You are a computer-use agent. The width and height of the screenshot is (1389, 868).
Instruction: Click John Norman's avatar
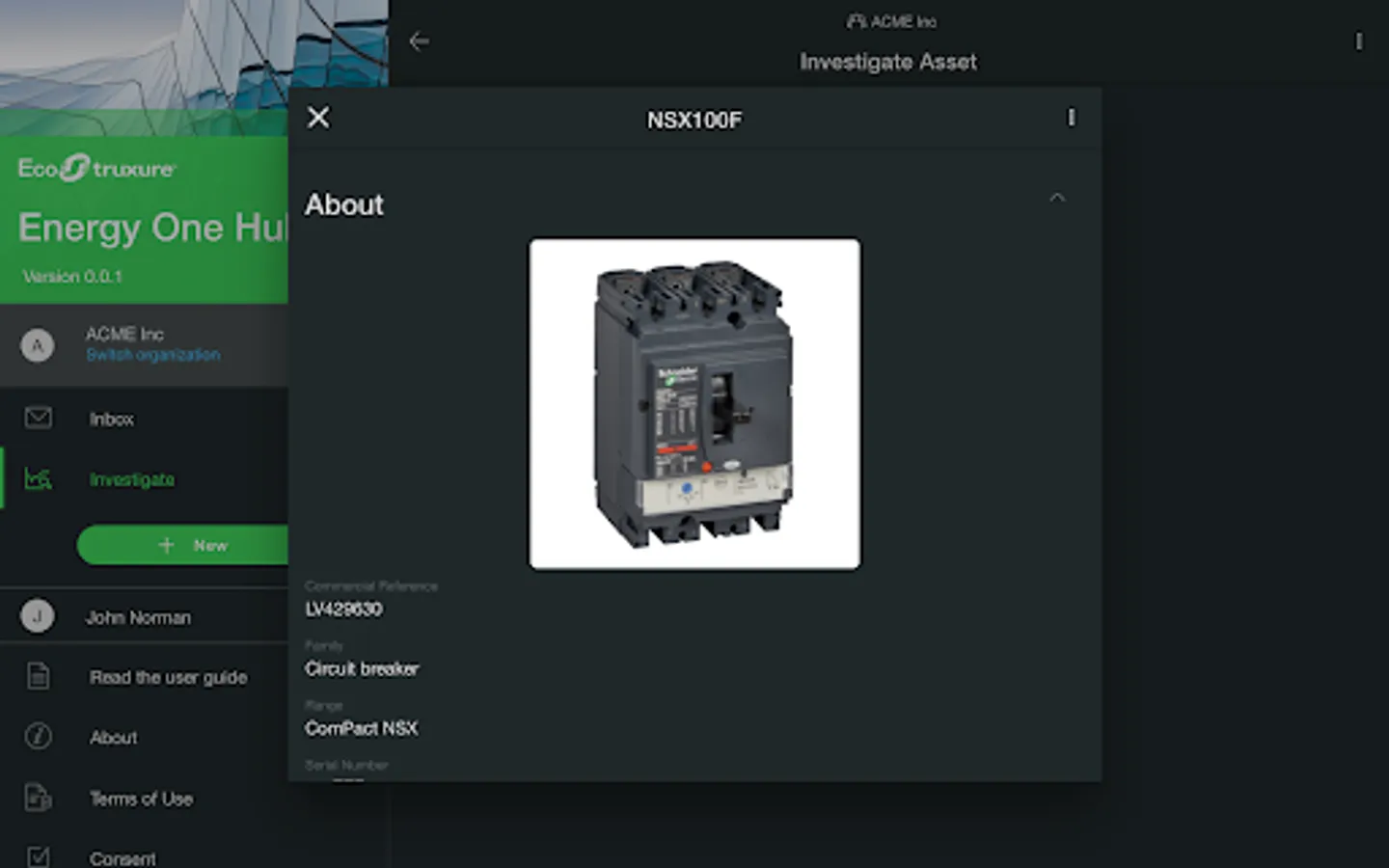[38, 615]
